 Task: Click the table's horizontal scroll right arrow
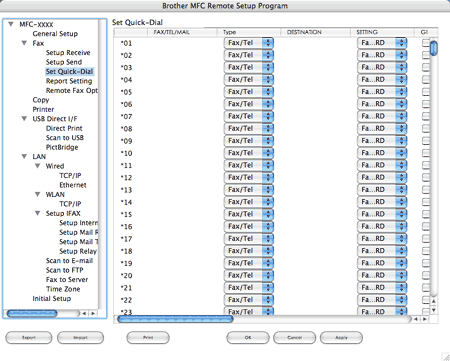click(425, 319)
